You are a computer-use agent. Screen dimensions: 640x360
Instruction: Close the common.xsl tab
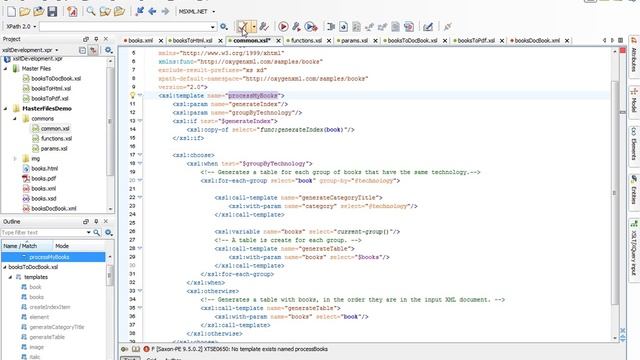[x=278, y=41]
